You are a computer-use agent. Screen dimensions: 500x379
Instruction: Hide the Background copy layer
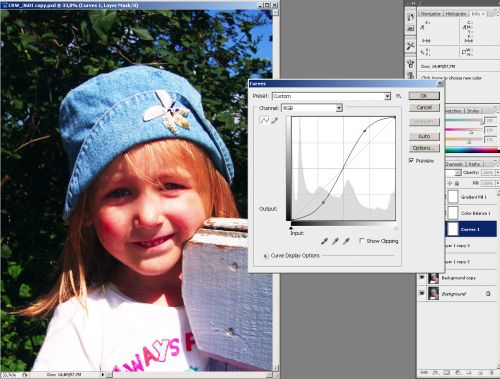coord(422,277)
